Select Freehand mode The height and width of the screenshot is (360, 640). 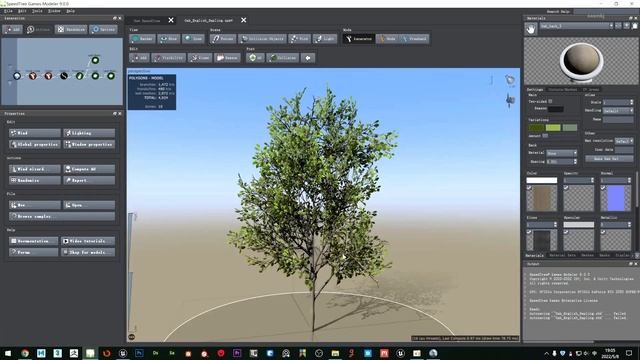point(414,39)
